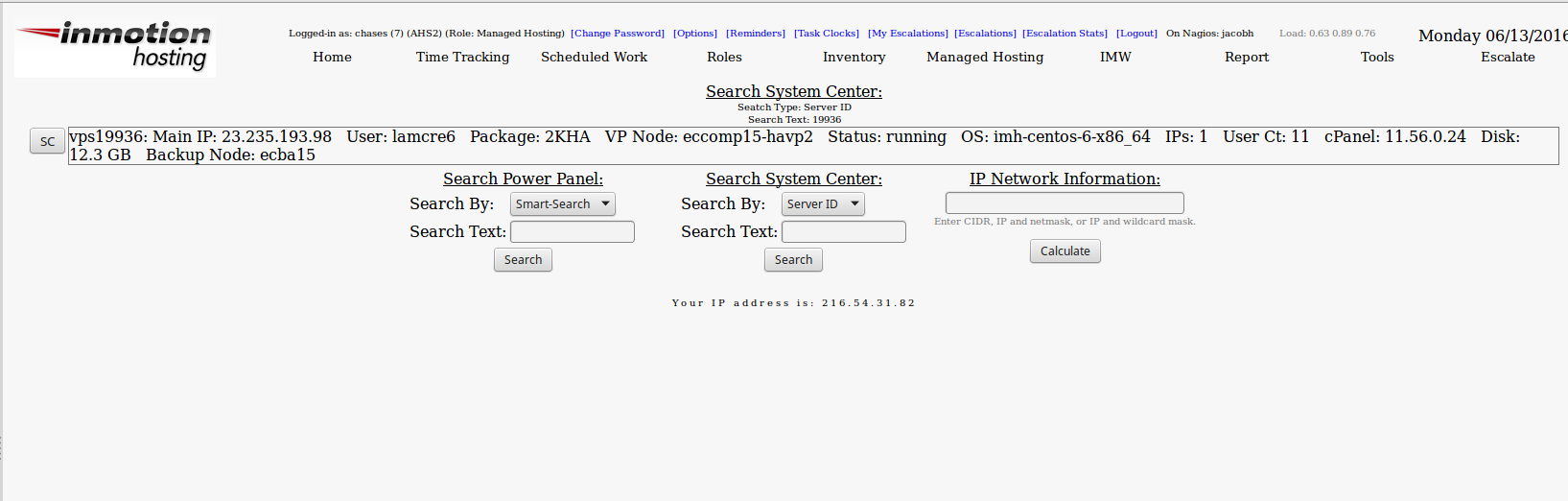The width and height of the screenshot is (1568, 501).
Task: Click the Change Password link
Action: tap(618, 34)
